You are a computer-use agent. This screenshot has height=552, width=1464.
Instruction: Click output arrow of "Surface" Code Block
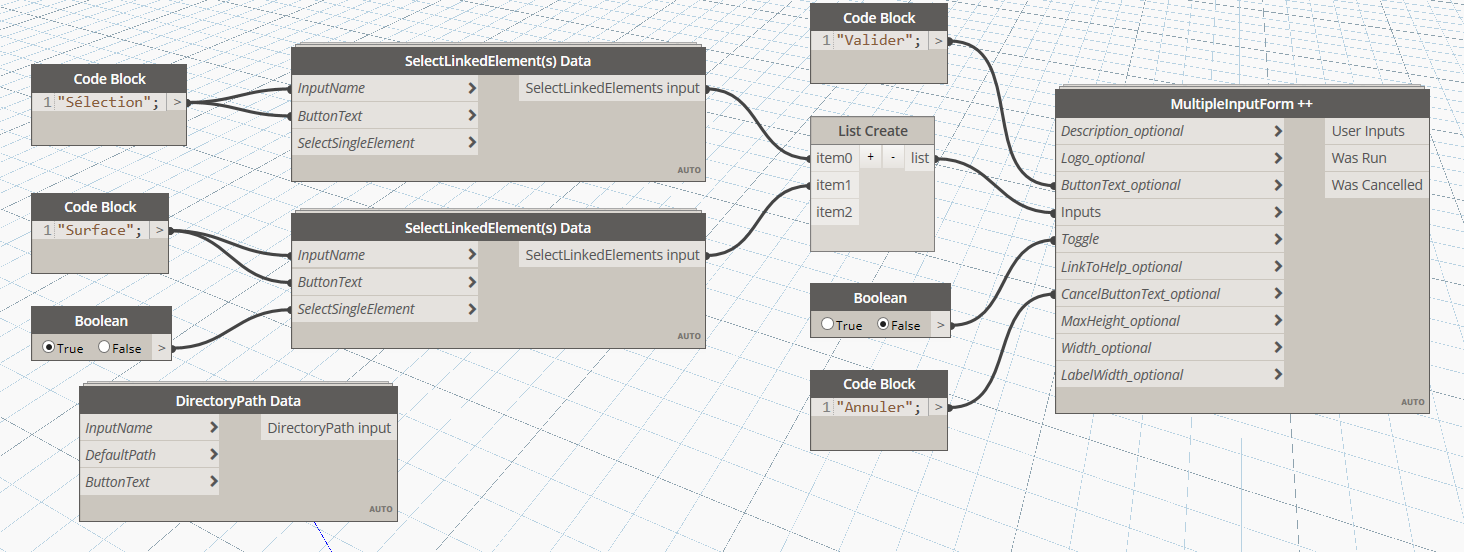pos(159,231)
